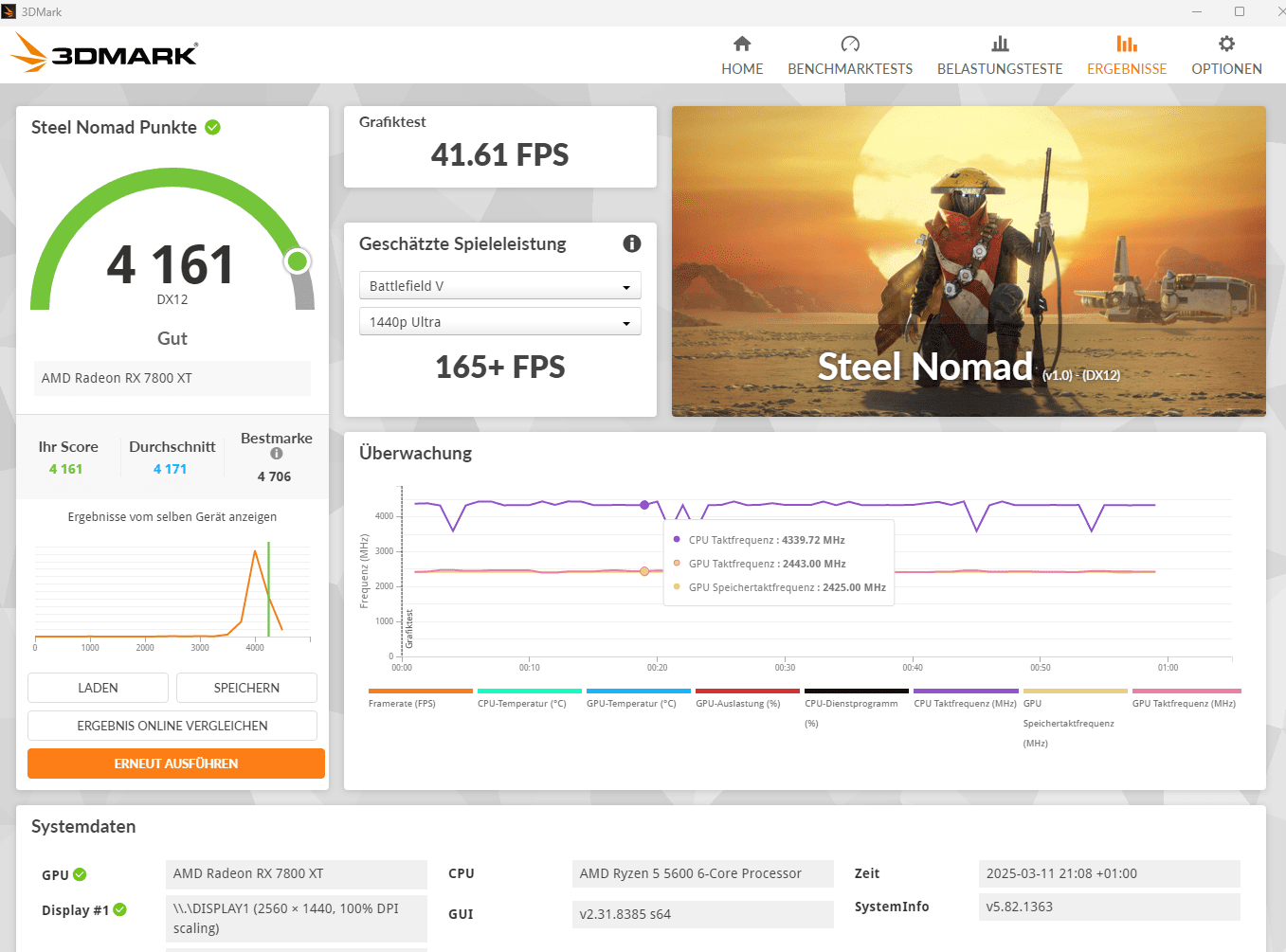Toggle CPU-Dienstprogramm (%) legend entry
This screenshot has width=1286, height=952.
click(x=856, y=709)
